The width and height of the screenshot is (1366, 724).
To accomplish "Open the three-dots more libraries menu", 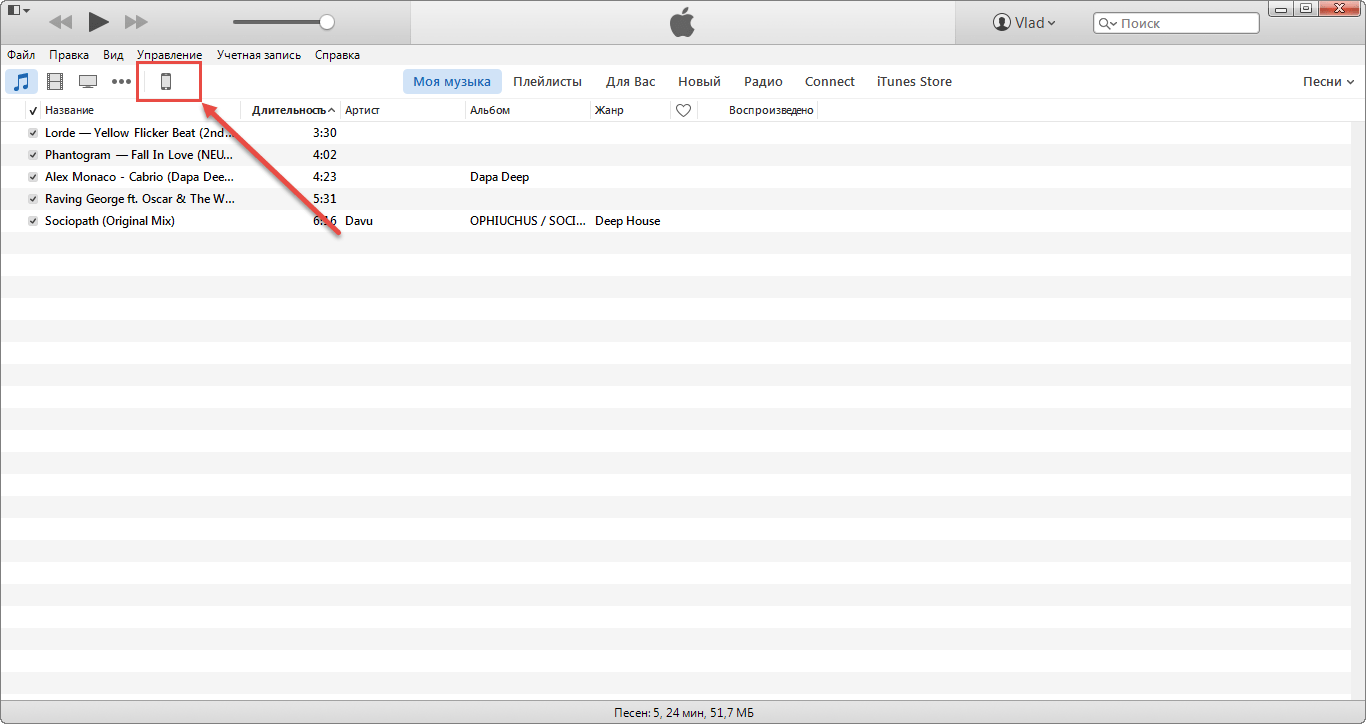I will coord(121,82).
